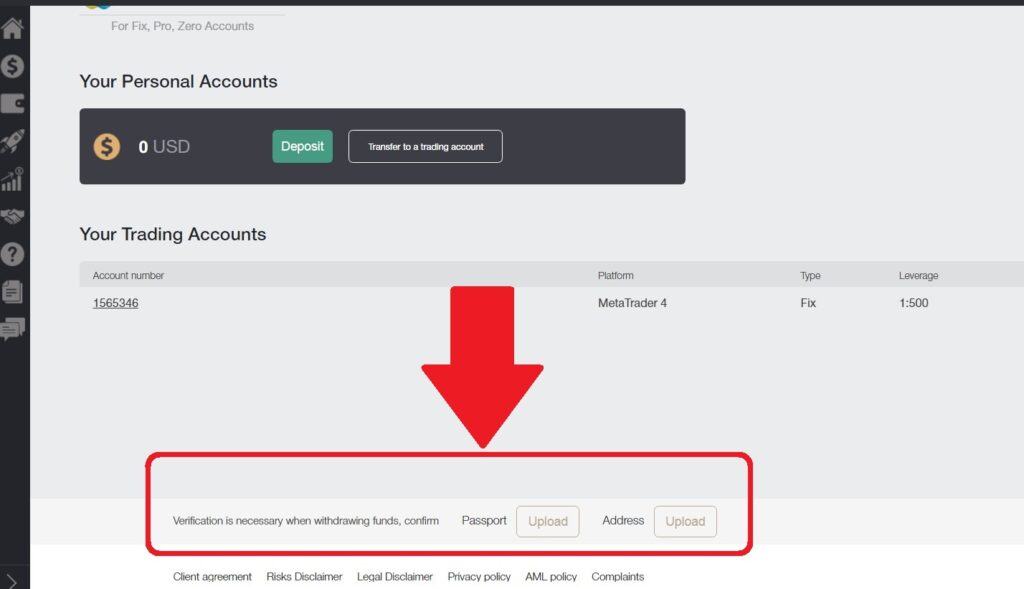
Task: Click the gold dollar coin next to 0 USD
Action: click(106, 146)
